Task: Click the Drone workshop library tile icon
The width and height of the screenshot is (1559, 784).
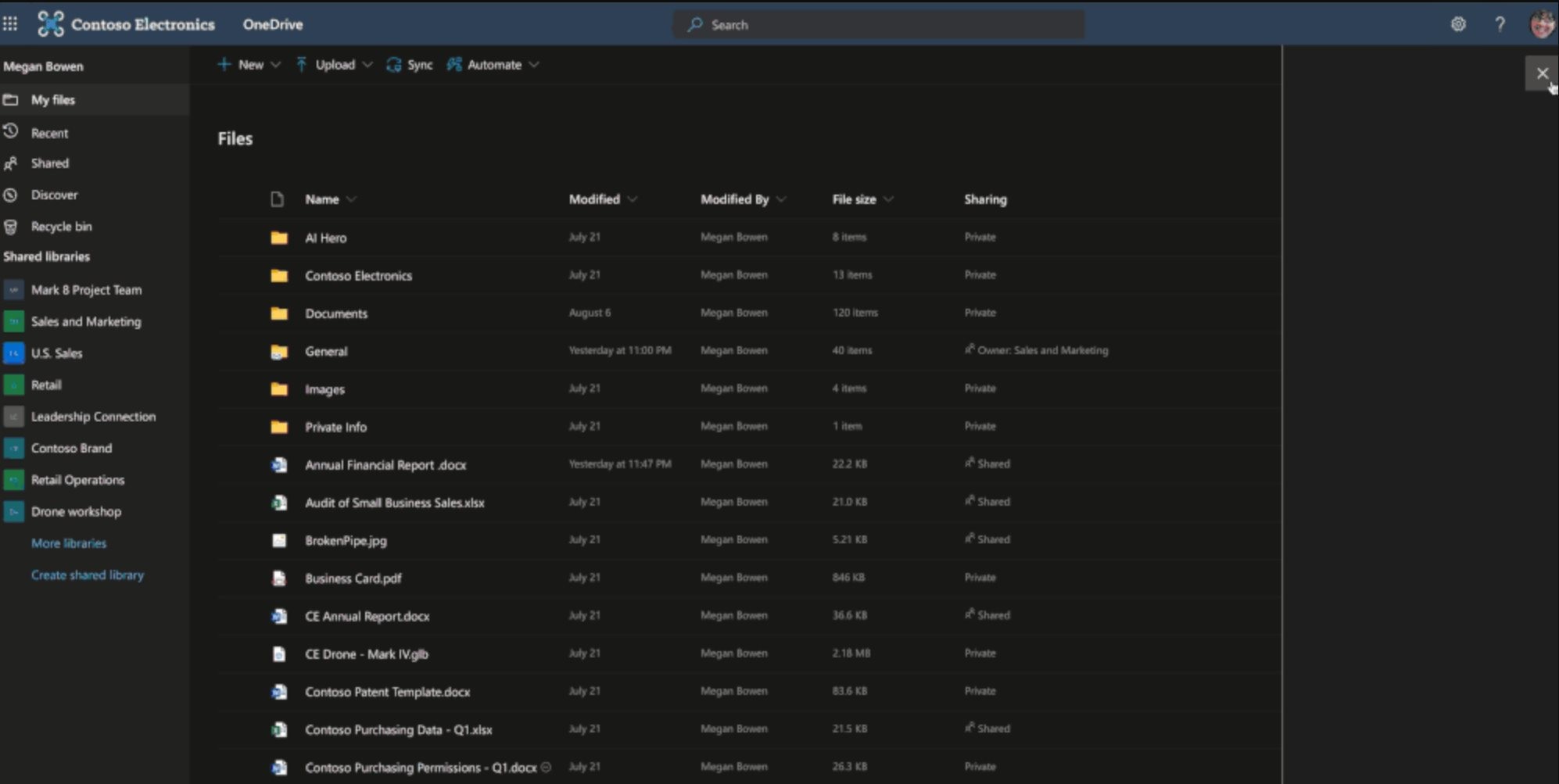Action: coord(13,512)
